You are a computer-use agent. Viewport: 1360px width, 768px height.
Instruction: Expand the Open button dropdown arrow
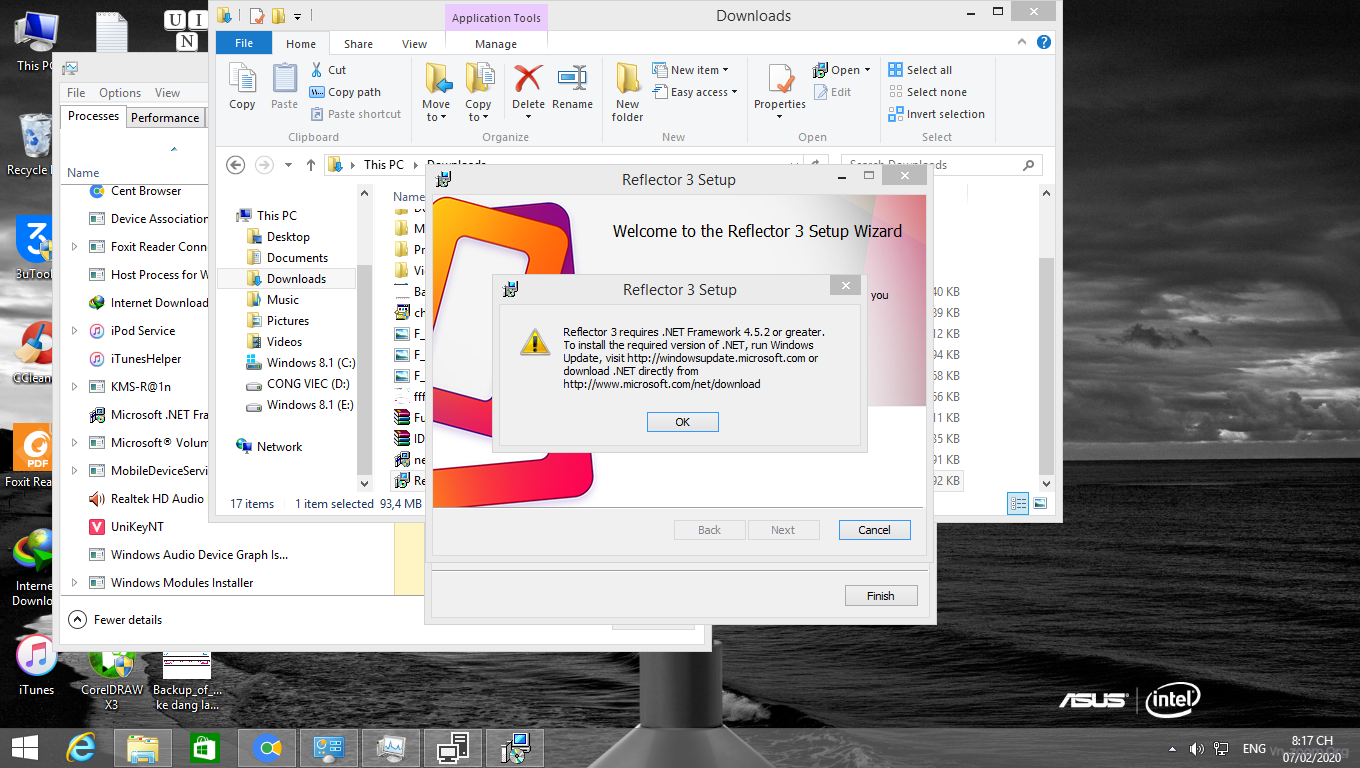[x=867, y=70]
